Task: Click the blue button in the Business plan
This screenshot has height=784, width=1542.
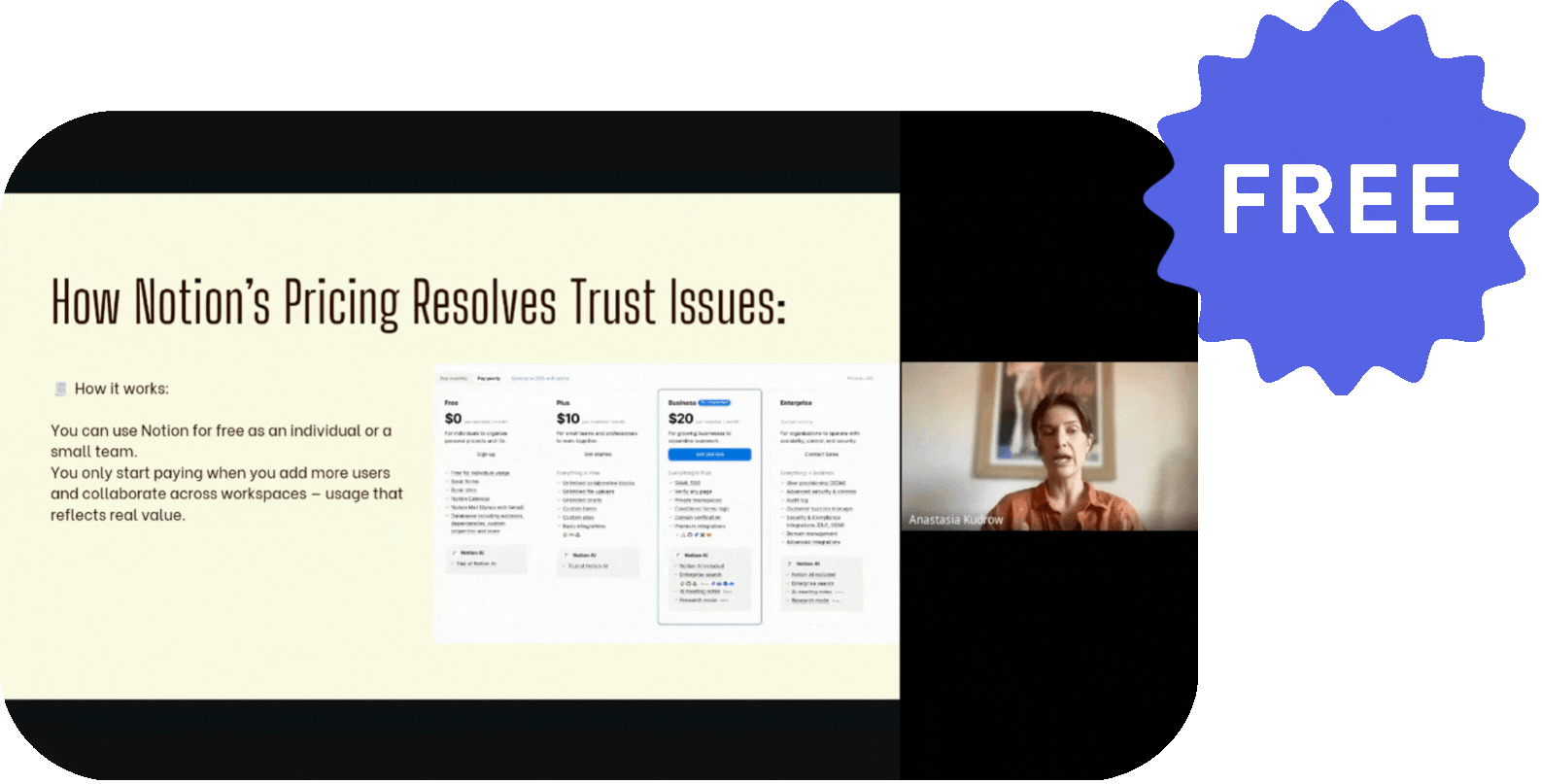Action: click(709, 455)
